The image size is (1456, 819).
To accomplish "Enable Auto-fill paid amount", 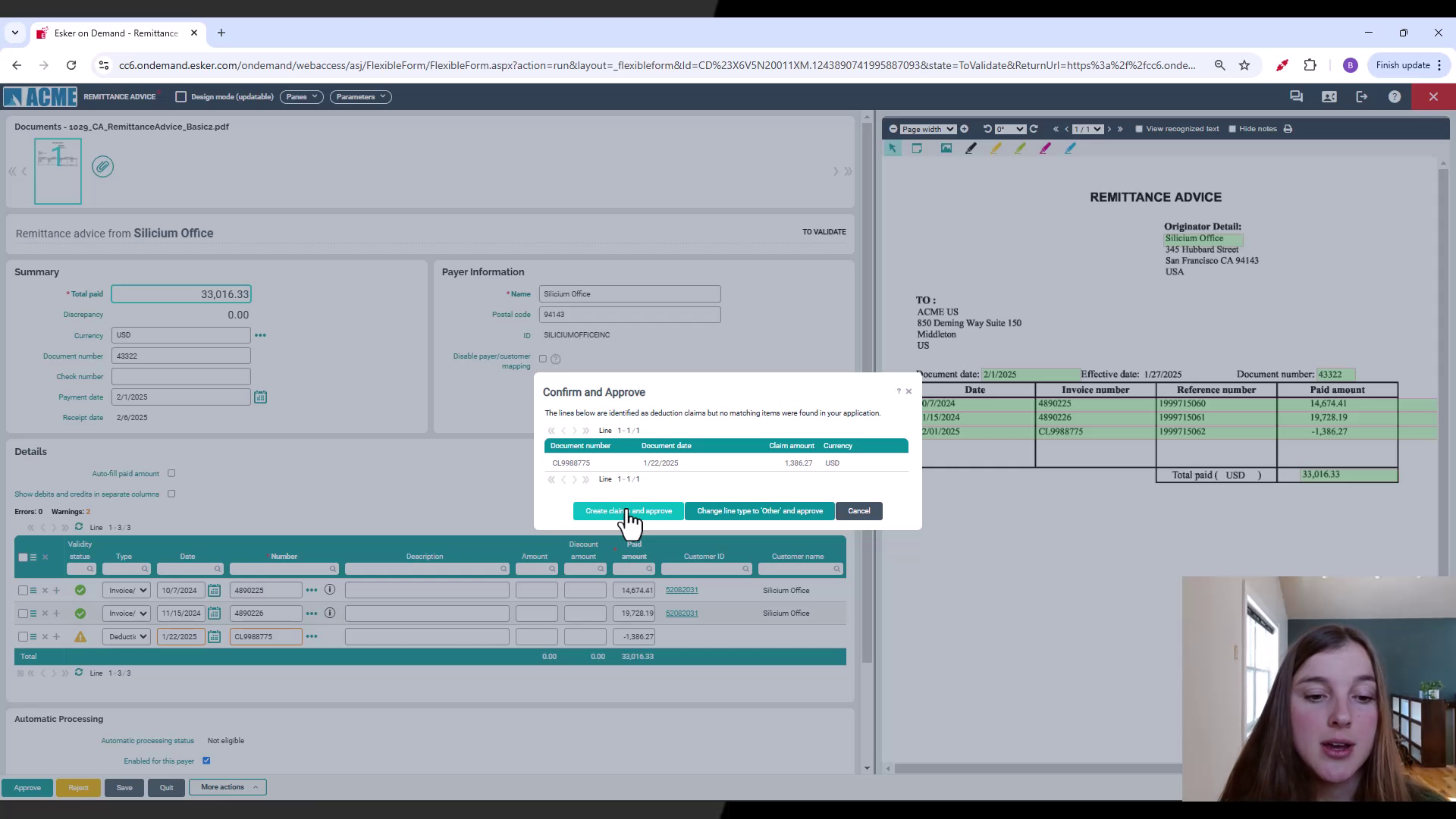I will 171,473.
